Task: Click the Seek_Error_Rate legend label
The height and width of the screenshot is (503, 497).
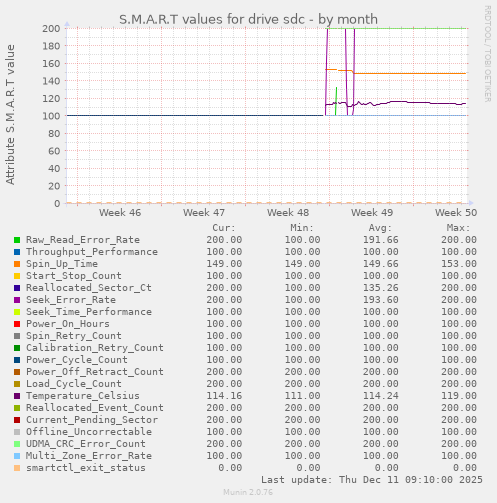Action: tap(71, 300)
